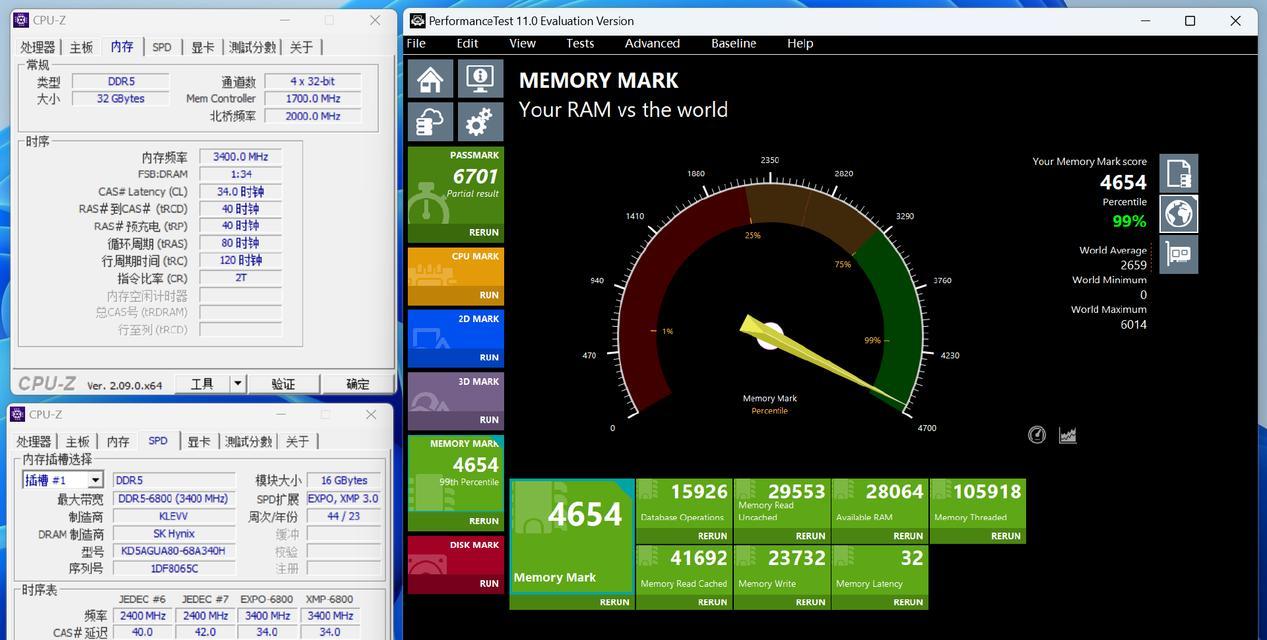
Task: Open the system information monitor icon
Action: pyautogui.click(x=480, y=79)
